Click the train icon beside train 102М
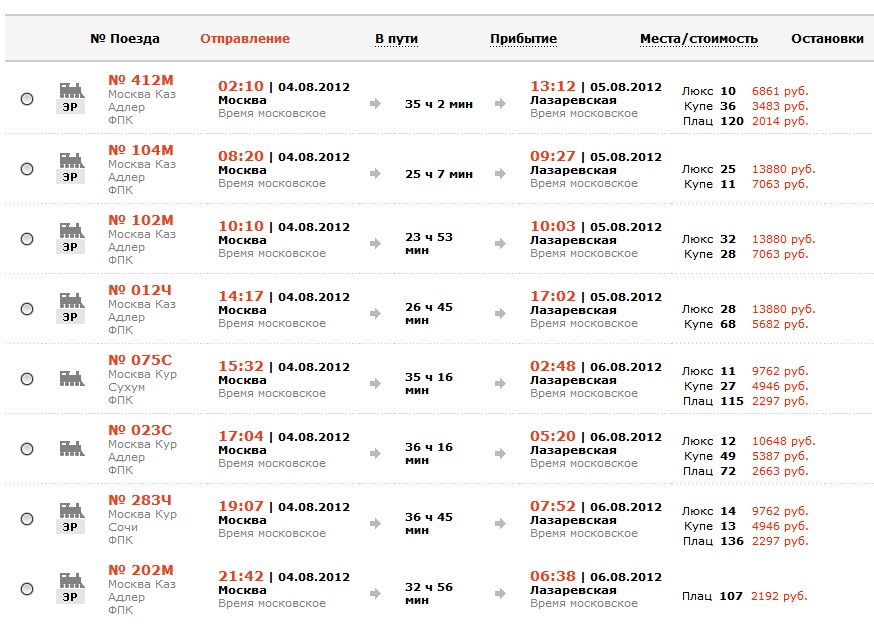This screenshot has width=874, height=627. click(70, 230)
